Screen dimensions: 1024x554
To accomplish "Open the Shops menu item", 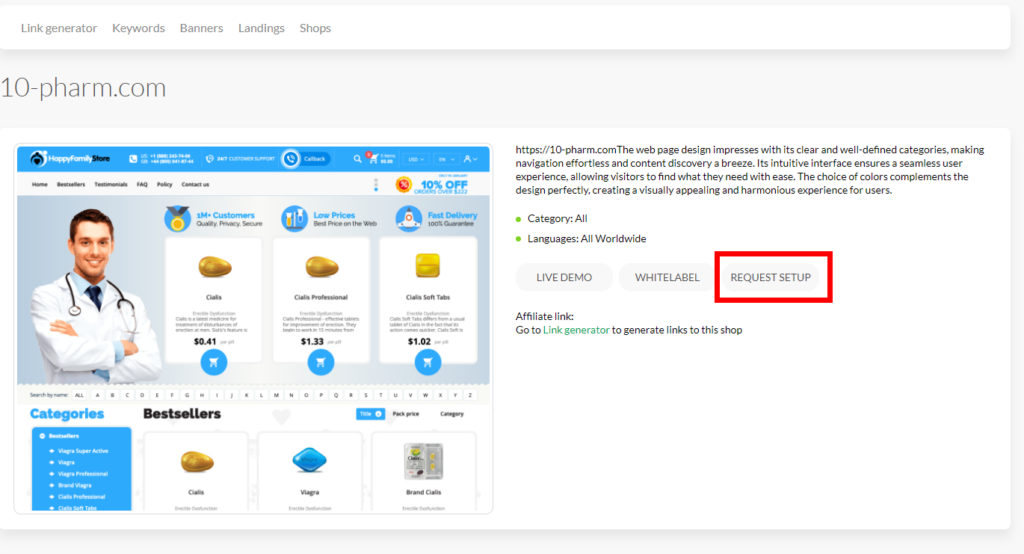I will tap(315, 28).
